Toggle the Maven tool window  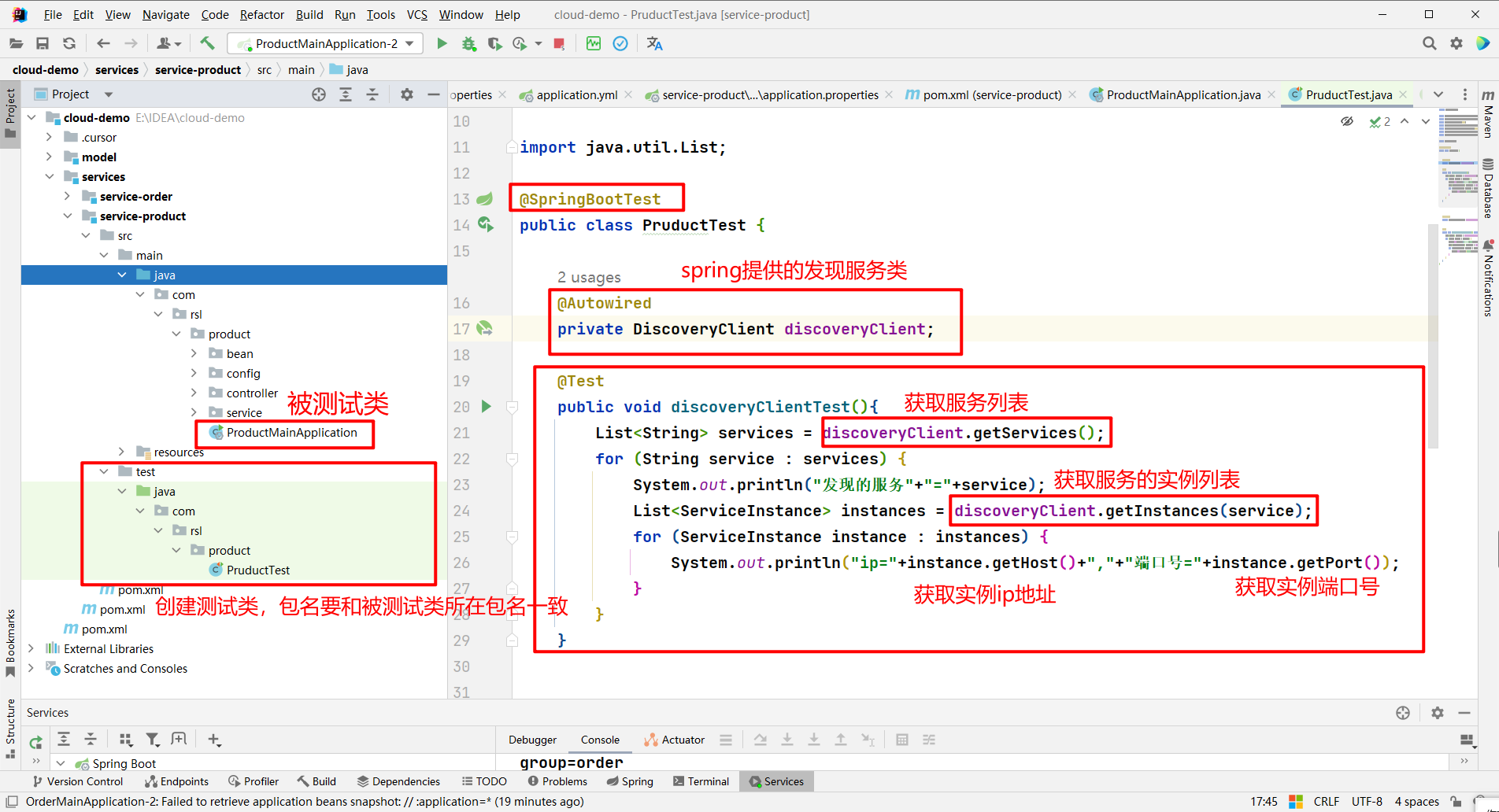tap(1488, 115)
